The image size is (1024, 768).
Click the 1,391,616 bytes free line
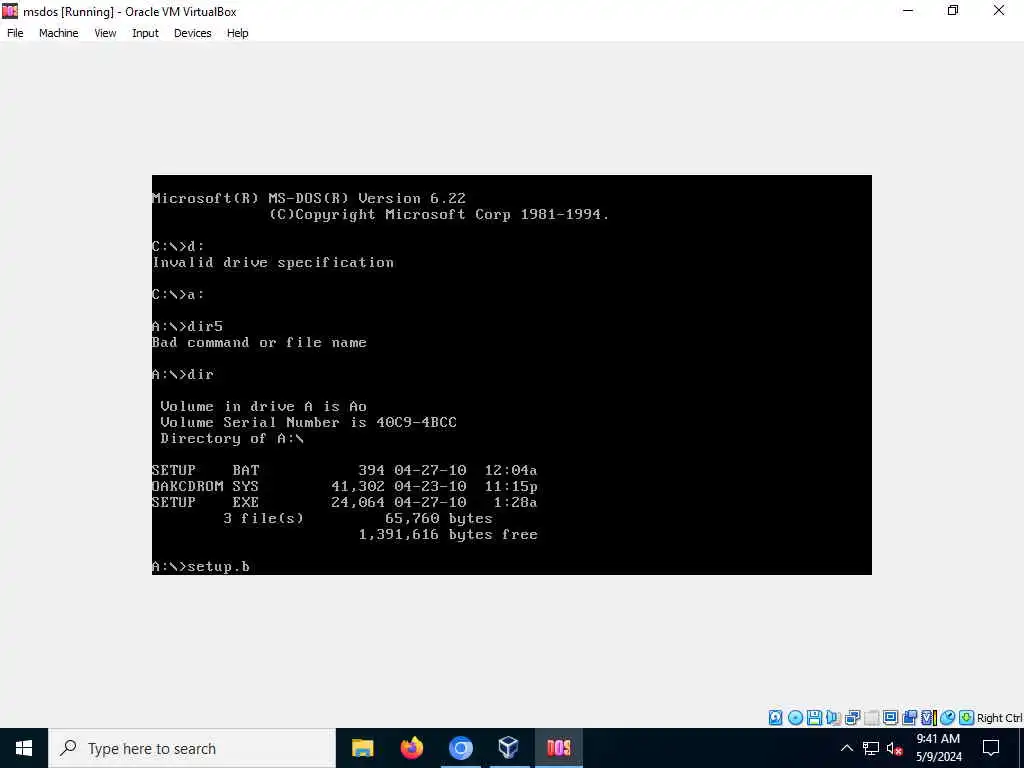click(448, 534)
